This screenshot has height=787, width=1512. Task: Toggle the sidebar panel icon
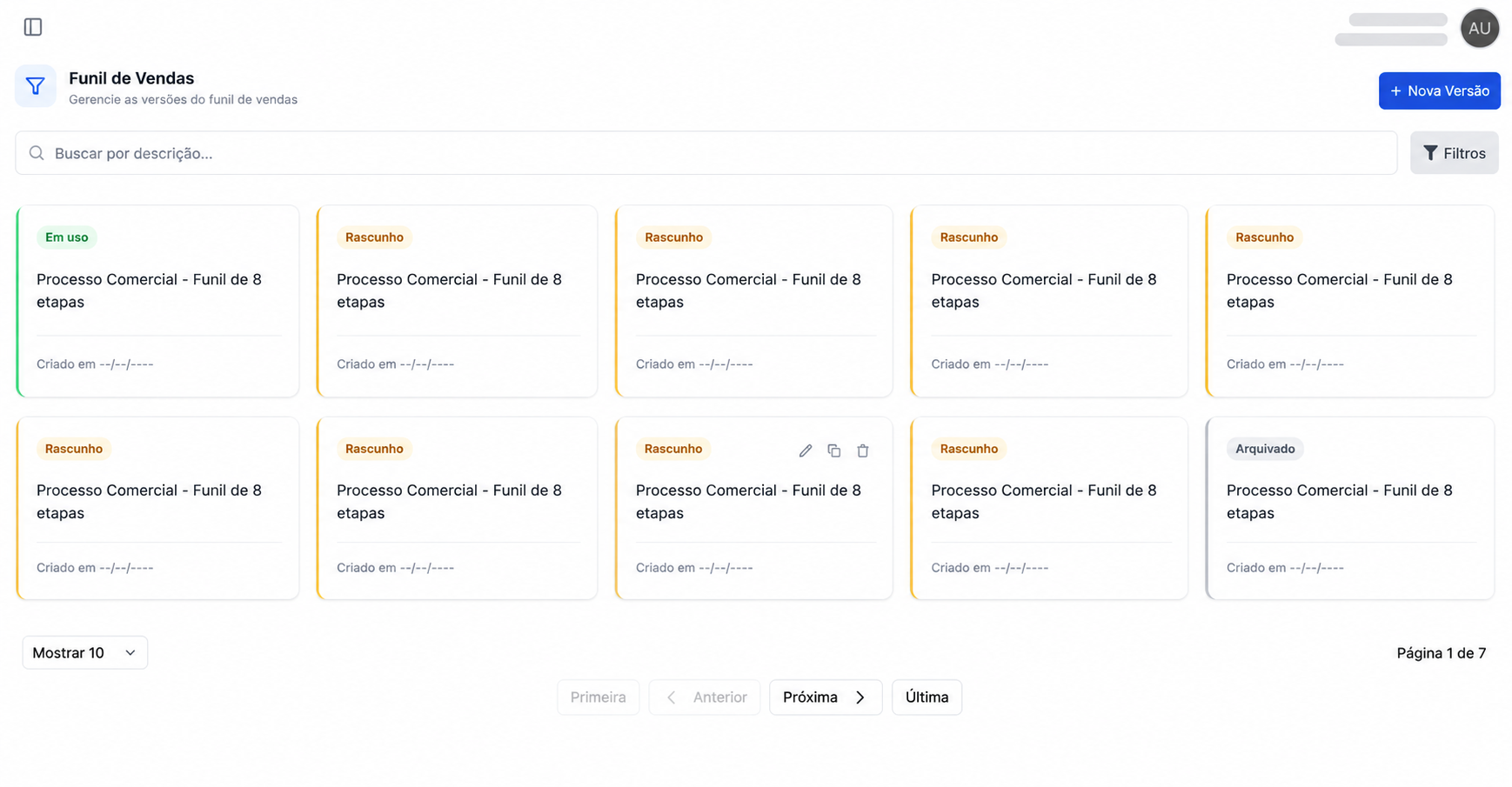(x=33, y=27)
